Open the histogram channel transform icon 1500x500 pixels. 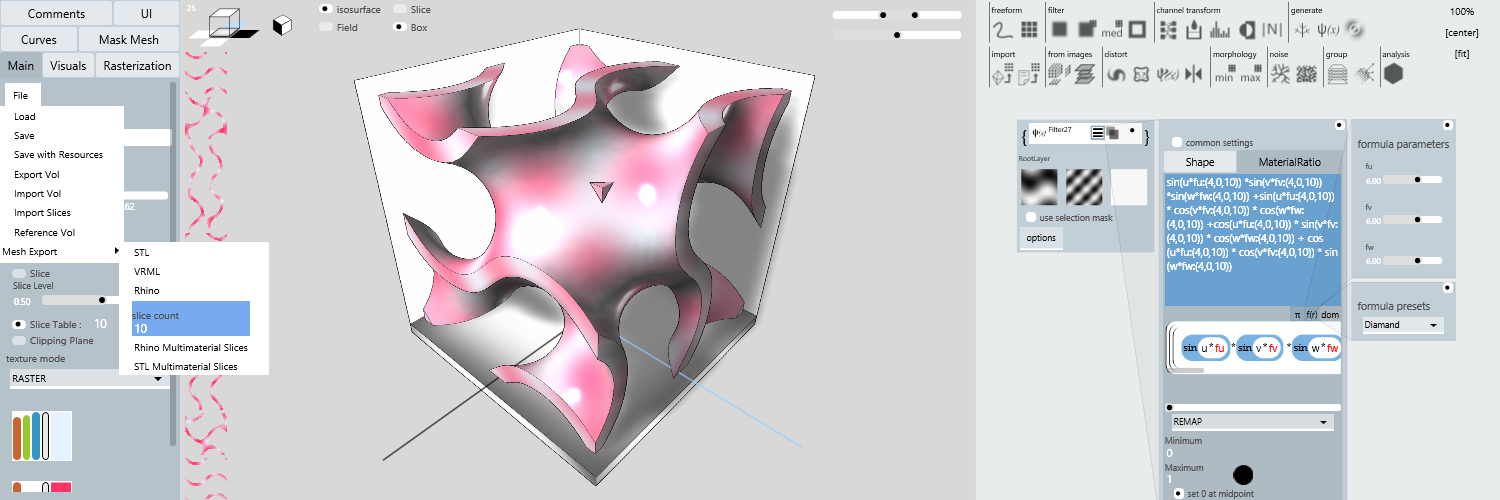coord(1221,29)
